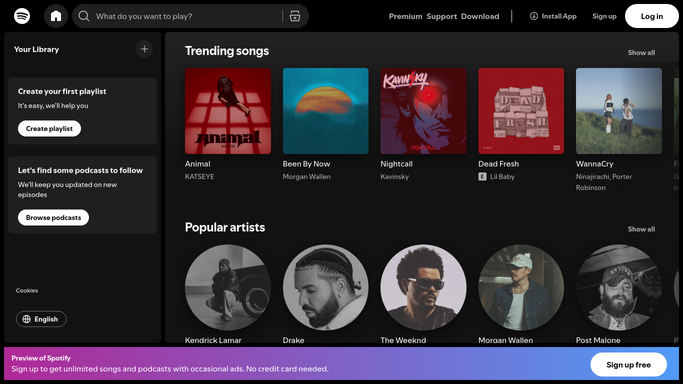Click the Browse podcasts button
The width and height of the screenshot is (683, 384).
53,217
